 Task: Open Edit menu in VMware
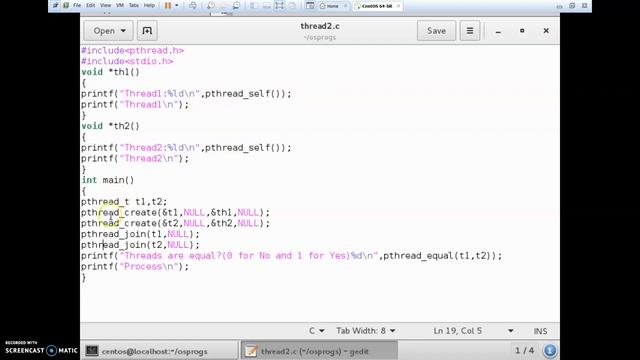coord(91,6)
